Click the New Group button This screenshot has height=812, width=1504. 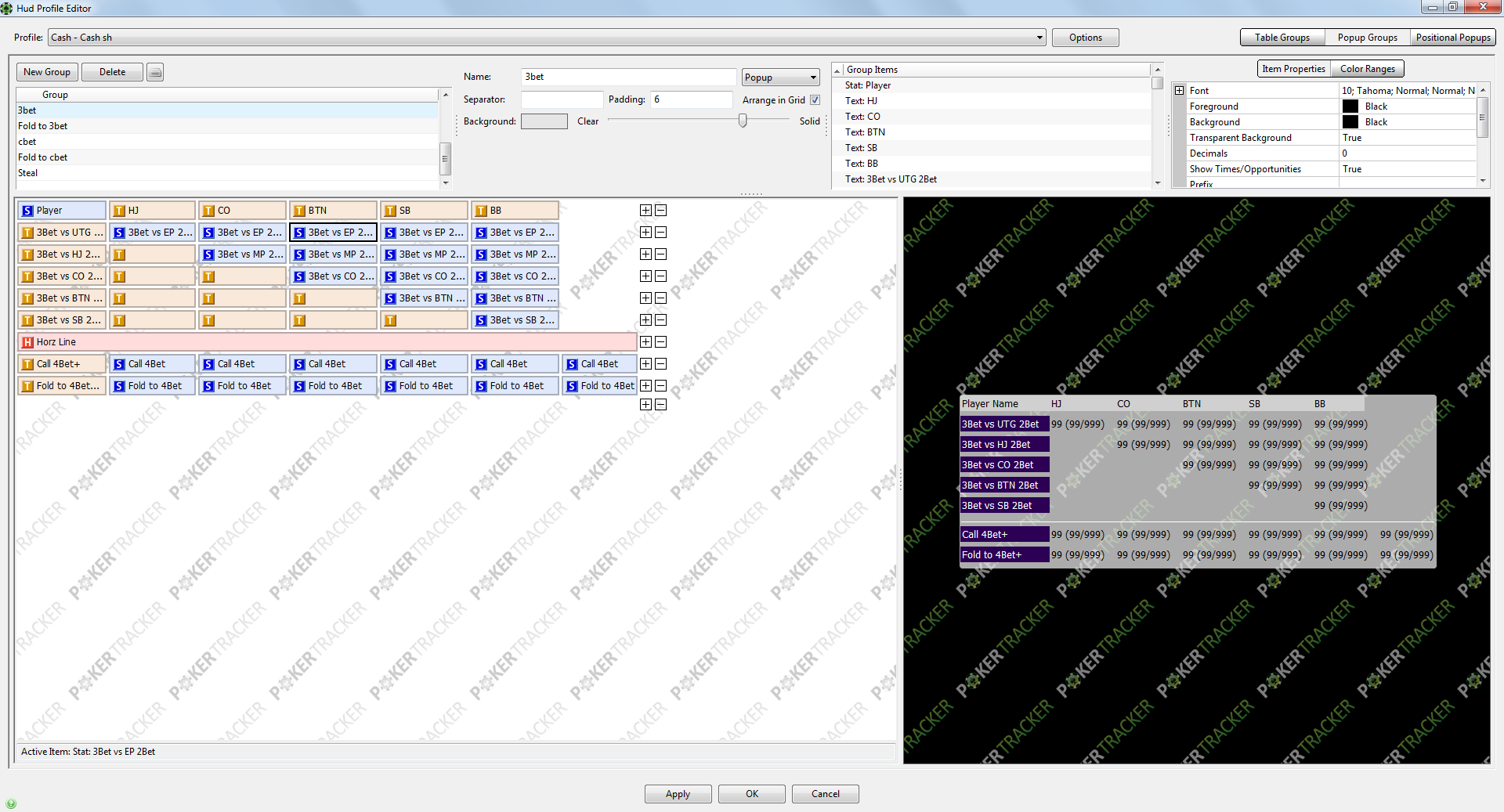click(x=47, y=72)
